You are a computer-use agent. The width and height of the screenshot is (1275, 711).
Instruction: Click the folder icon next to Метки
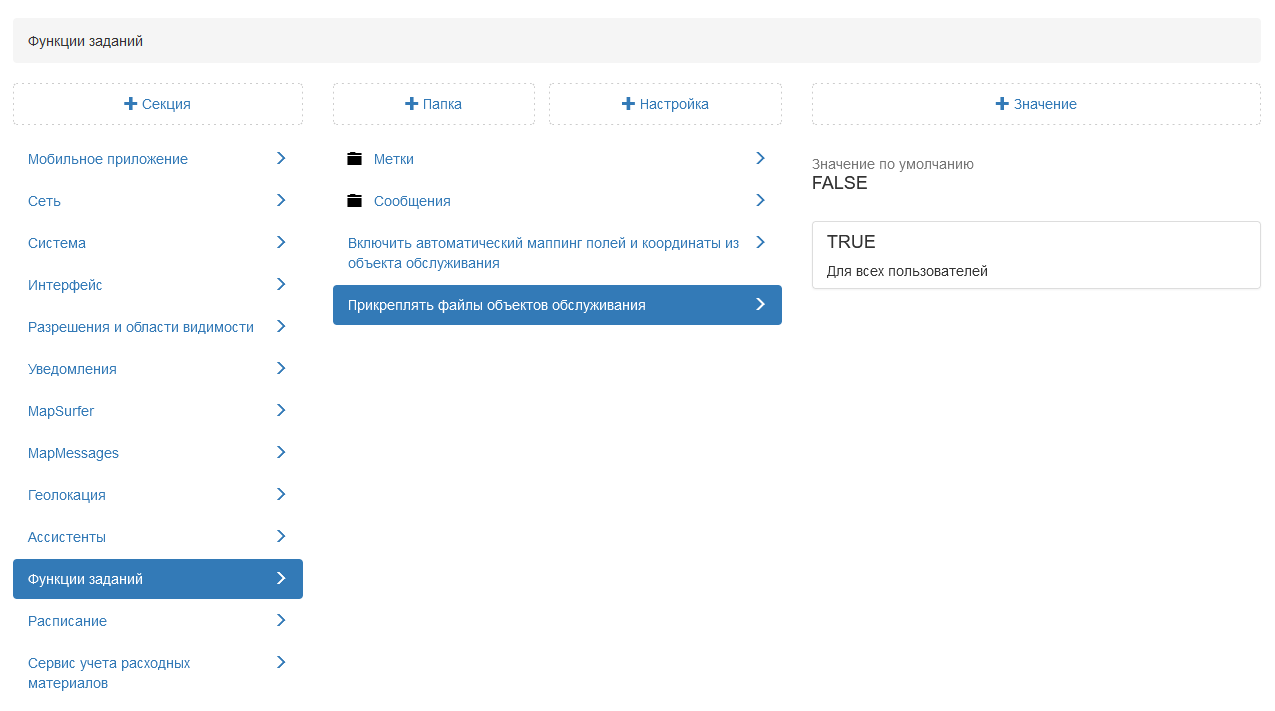pyautogui.click(x=354, y=159)
